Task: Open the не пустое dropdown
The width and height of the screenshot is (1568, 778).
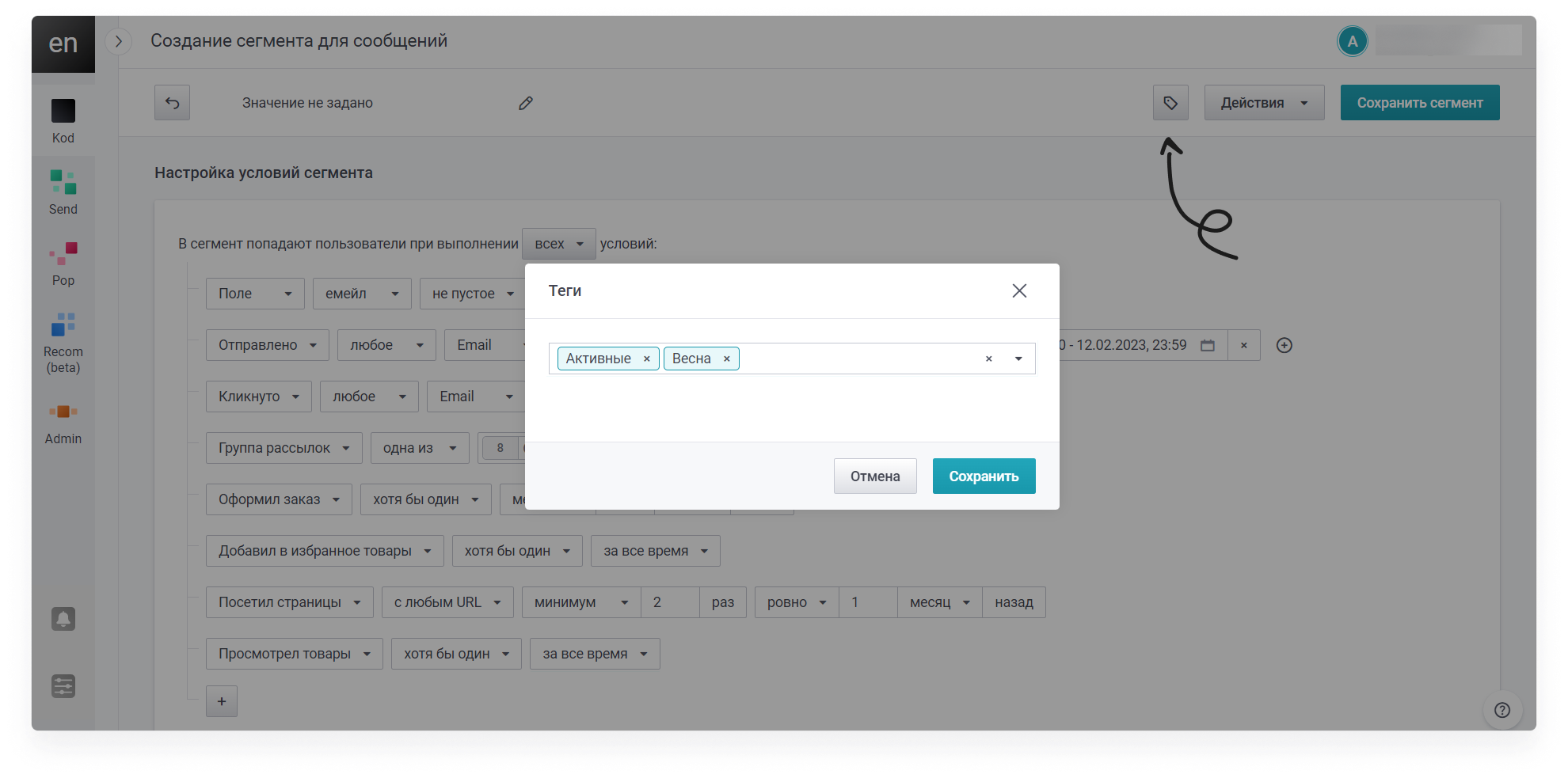Action: pyautogui.click(x=472, y=294)
